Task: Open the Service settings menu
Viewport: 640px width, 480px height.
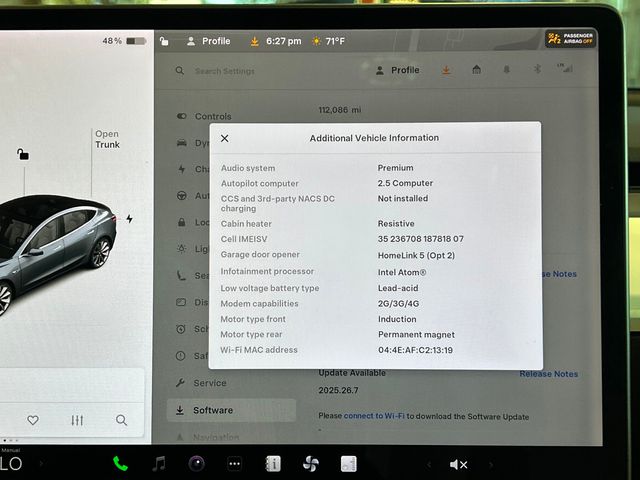Action: point(201,383)
